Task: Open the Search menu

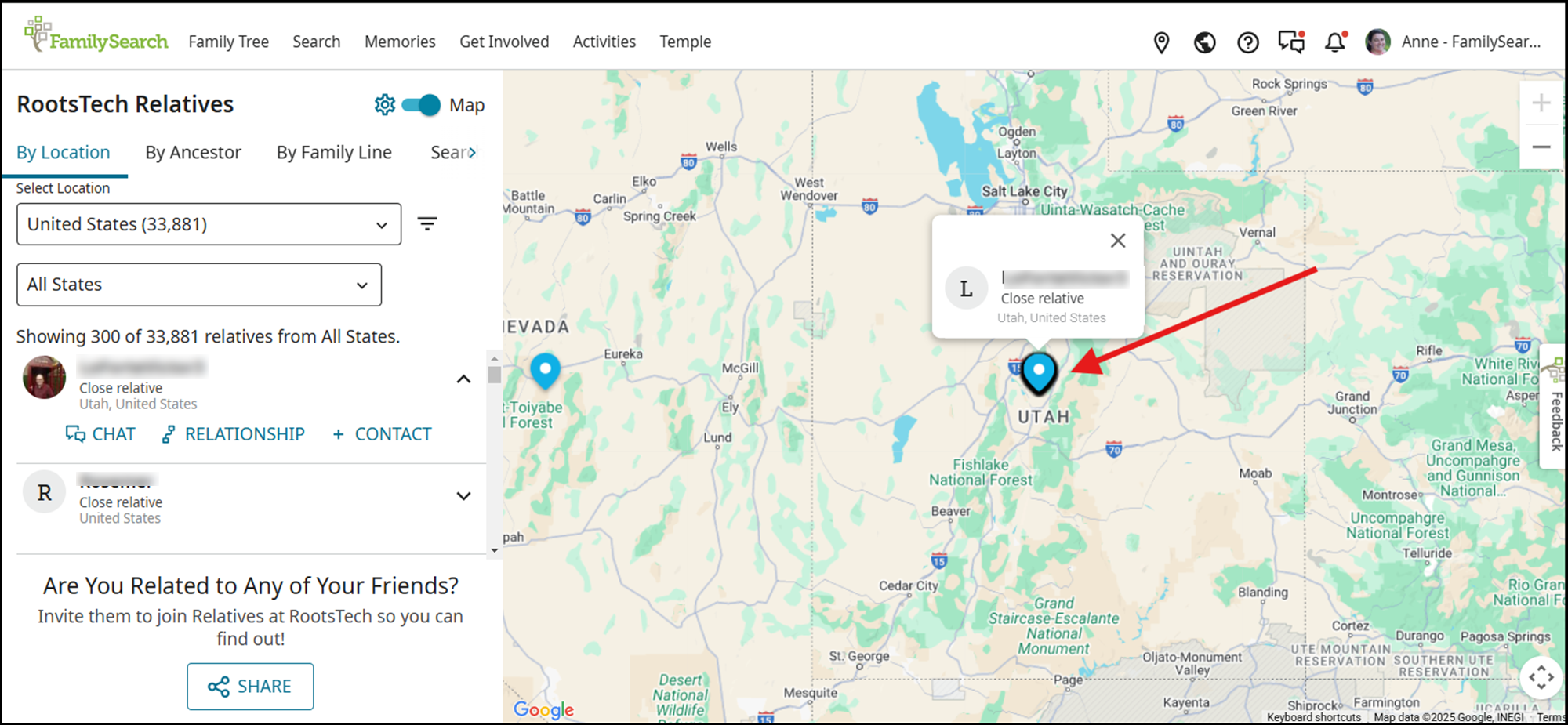Action: (x=317, y=42)
